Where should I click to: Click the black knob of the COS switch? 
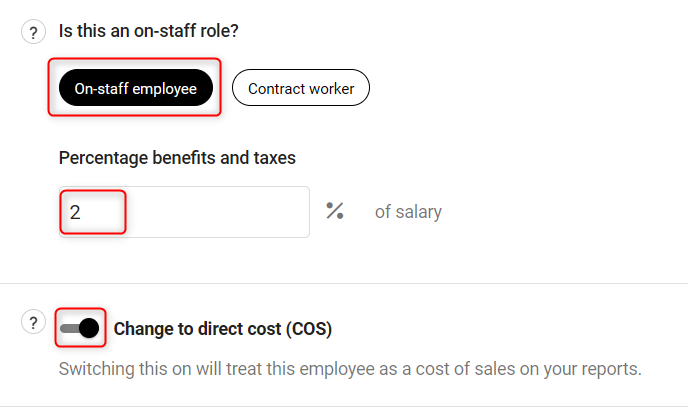[90, 328]
